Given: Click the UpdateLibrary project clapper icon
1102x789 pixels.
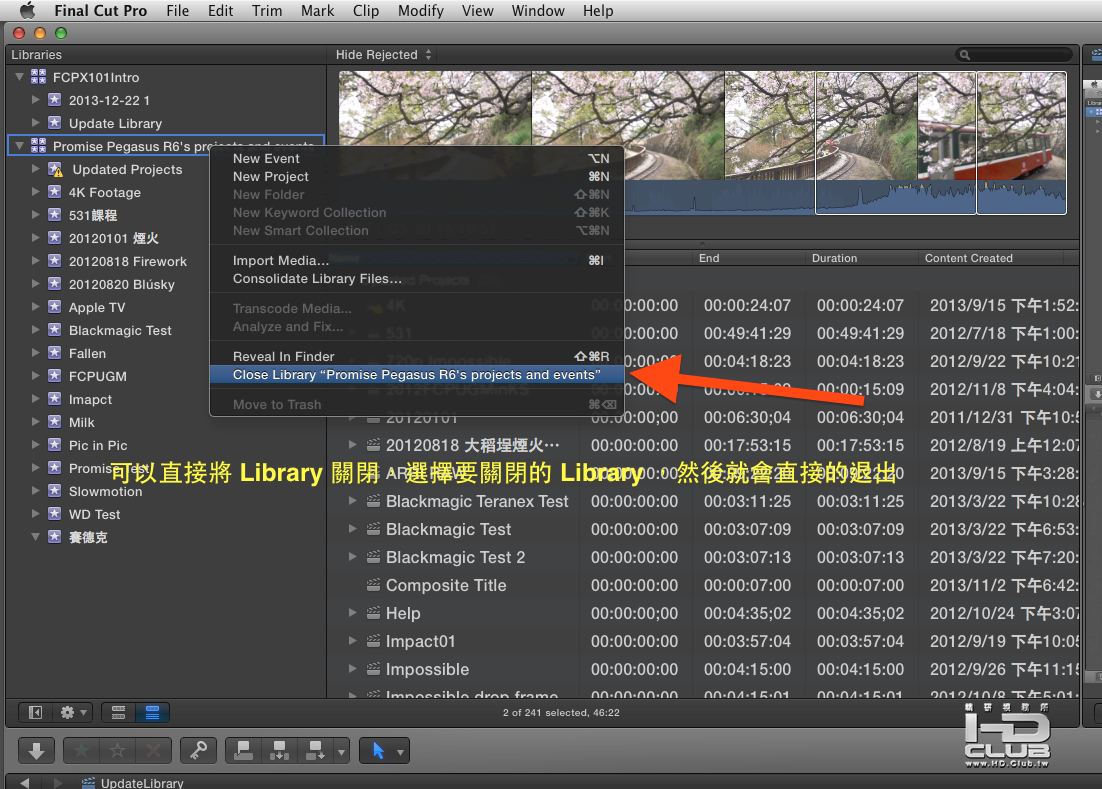Looking at the screenshot, I should [89, 783].
